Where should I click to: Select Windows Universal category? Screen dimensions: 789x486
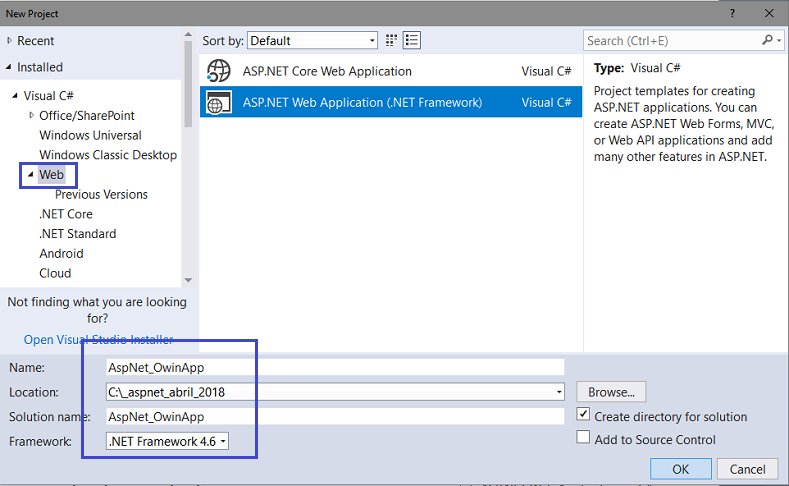90,135
